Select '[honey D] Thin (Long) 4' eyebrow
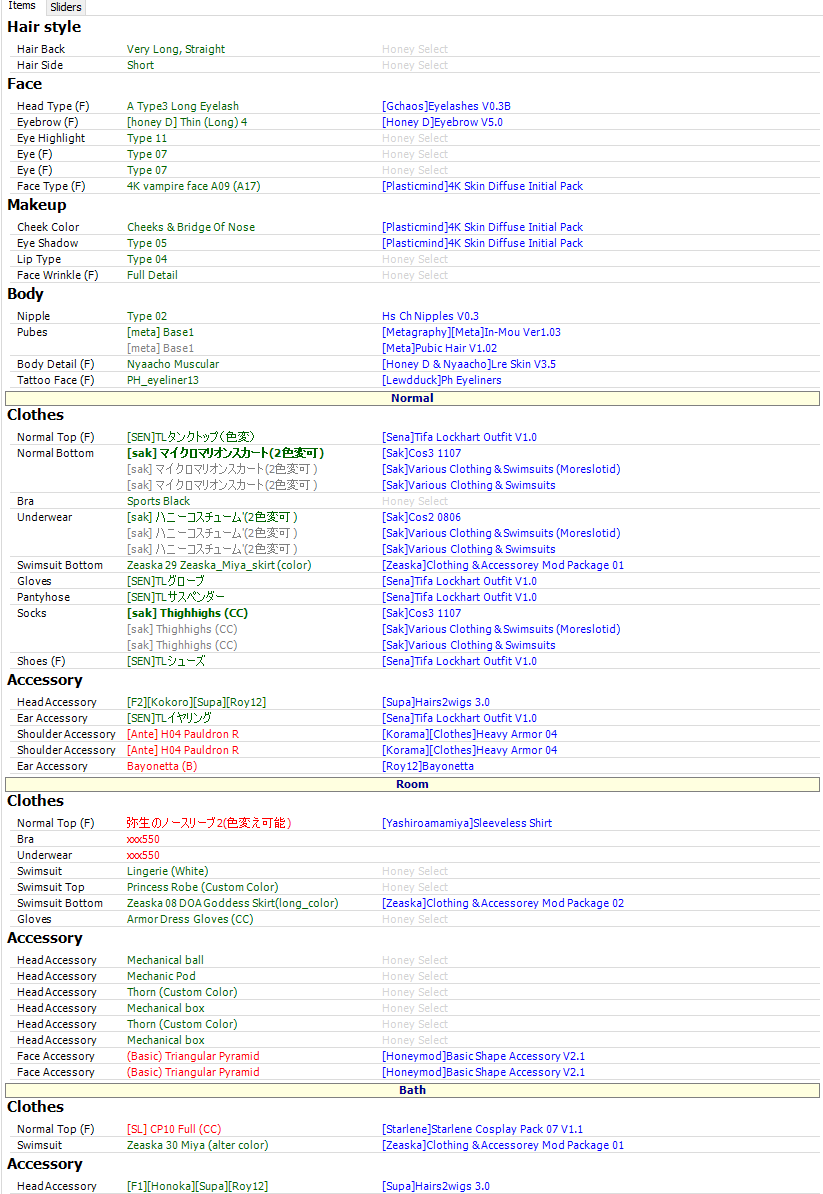The height and width of the screenshot is (1194, 823). 187,123
